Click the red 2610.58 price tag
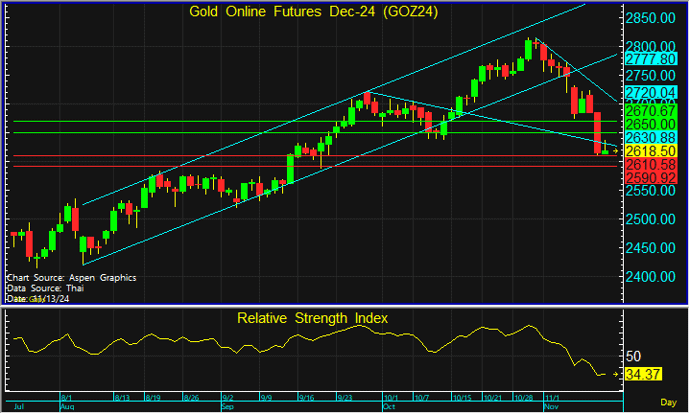690x414 pixels. (x=651, y=164)
